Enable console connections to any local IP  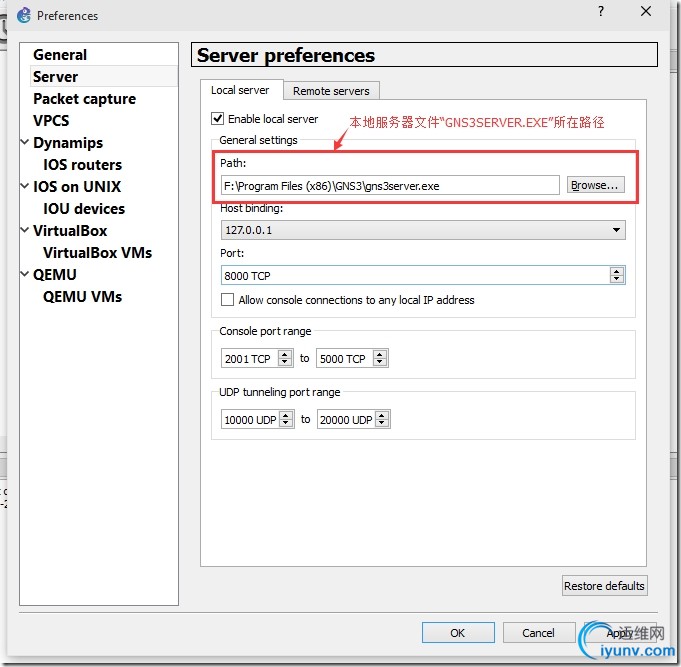tap(228, 300)
